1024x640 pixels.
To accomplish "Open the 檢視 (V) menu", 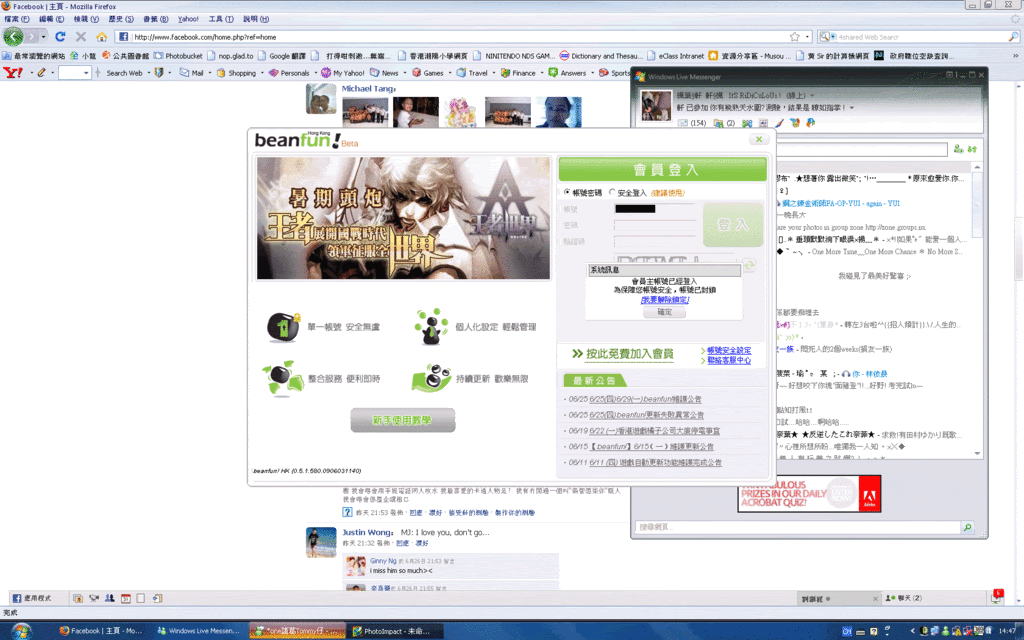I will (x=86, y=19).
